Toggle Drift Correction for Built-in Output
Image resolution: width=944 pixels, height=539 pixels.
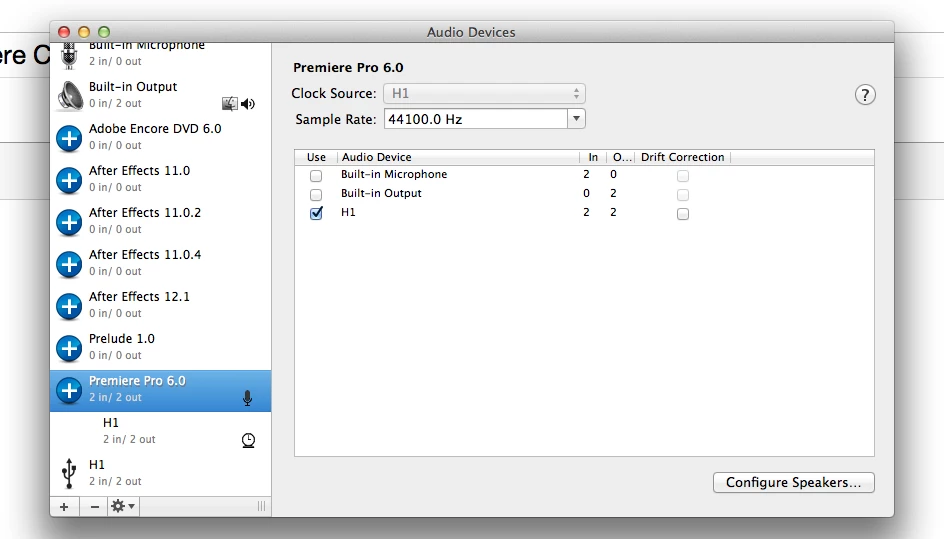coord(683,195)
